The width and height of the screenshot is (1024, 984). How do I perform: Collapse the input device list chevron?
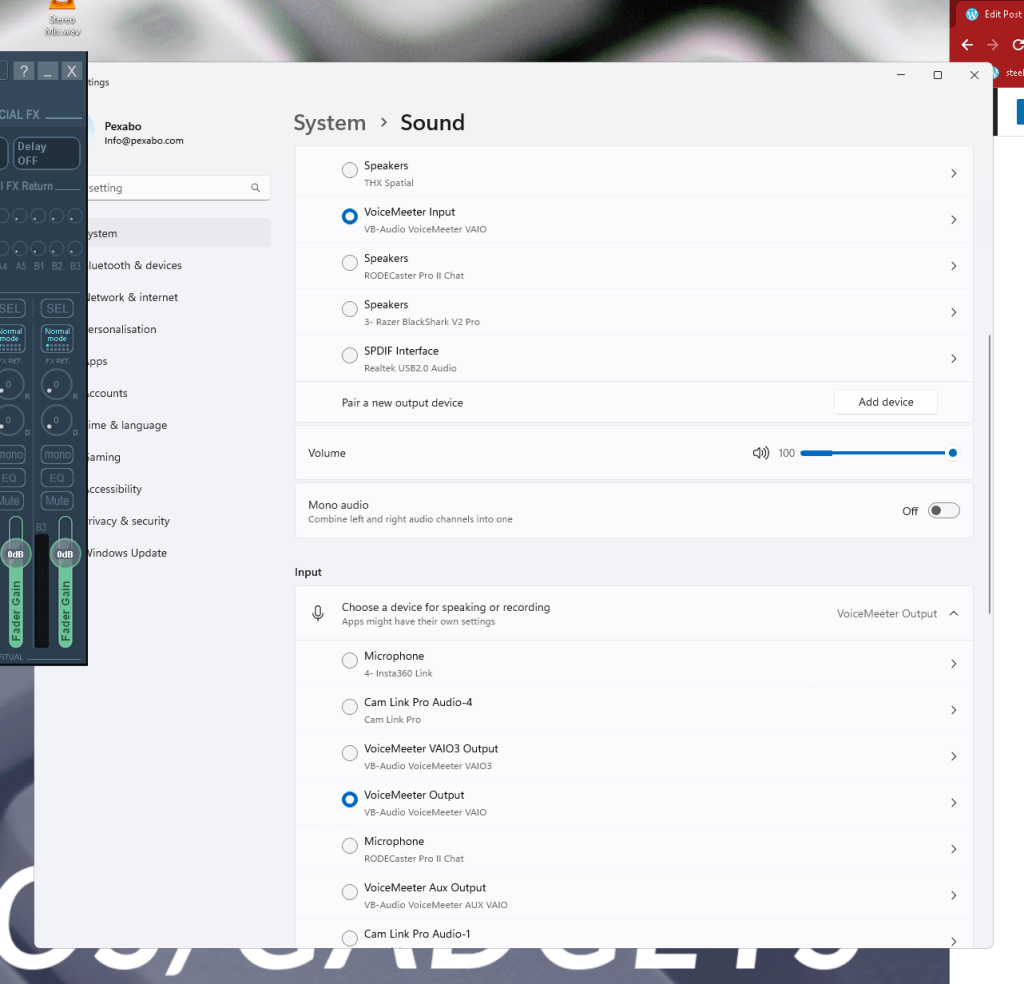[x=953, y=613]
